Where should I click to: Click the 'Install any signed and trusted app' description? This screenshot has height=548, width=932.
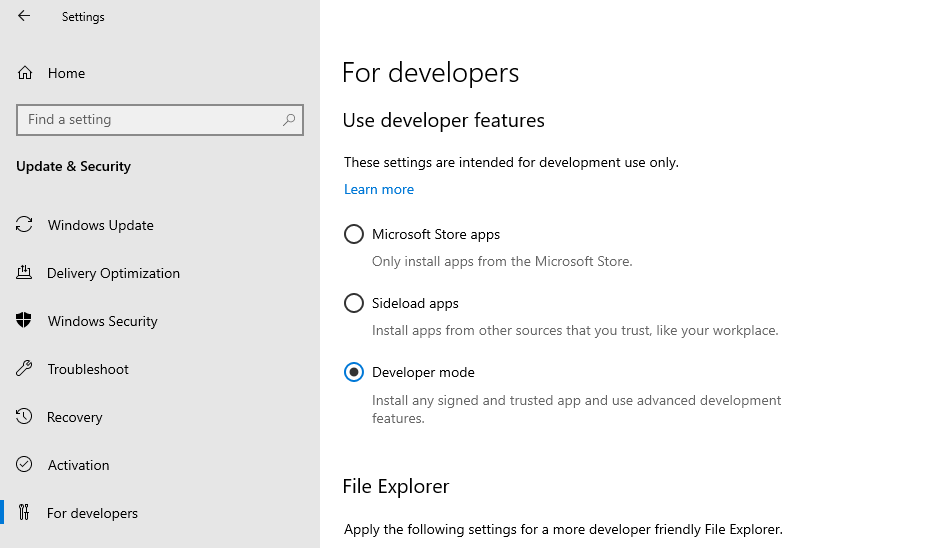coord(577,409)
